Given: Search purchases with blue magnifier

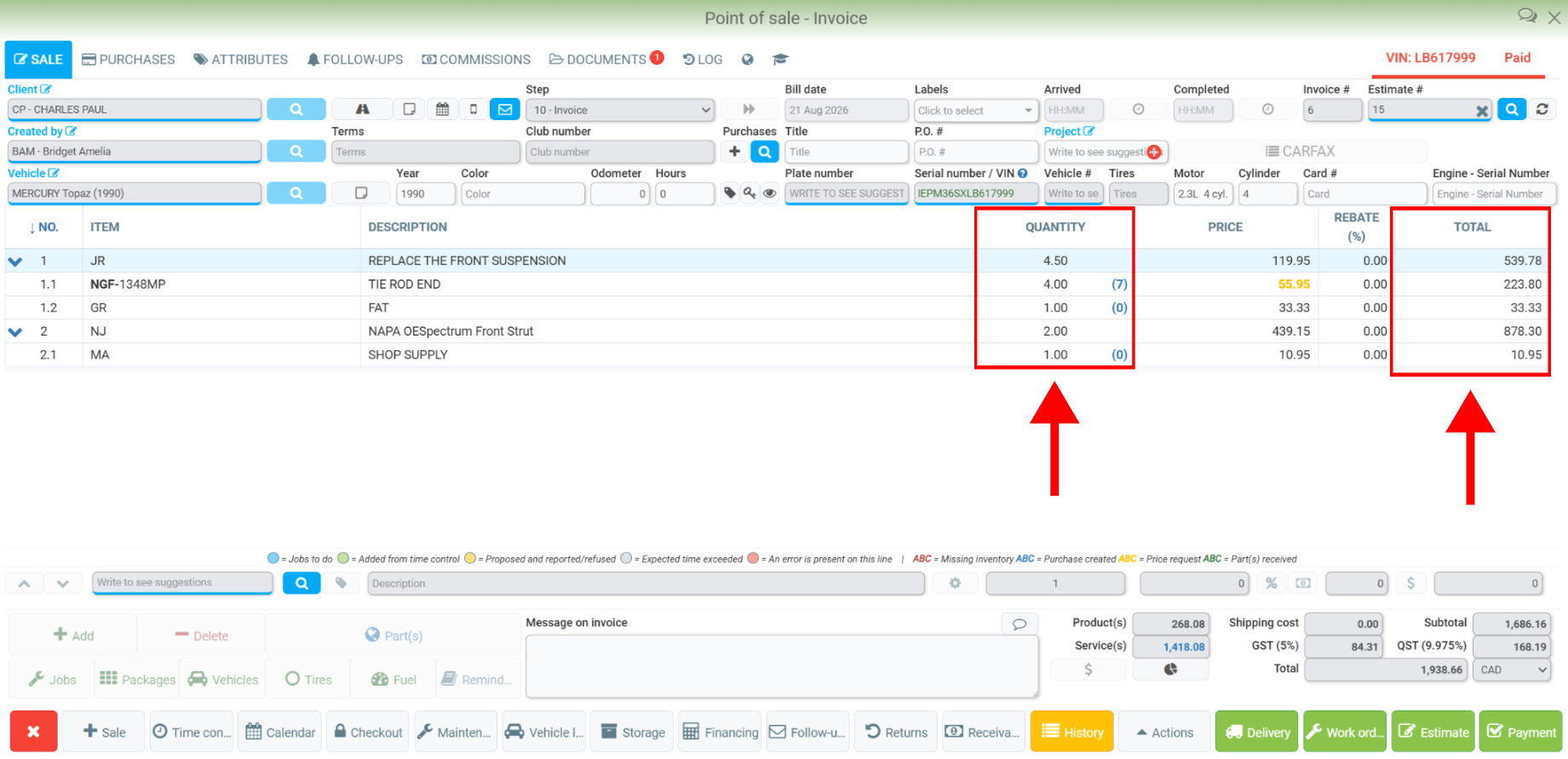Looking at the screenshot, I should [x=765, y=151].
